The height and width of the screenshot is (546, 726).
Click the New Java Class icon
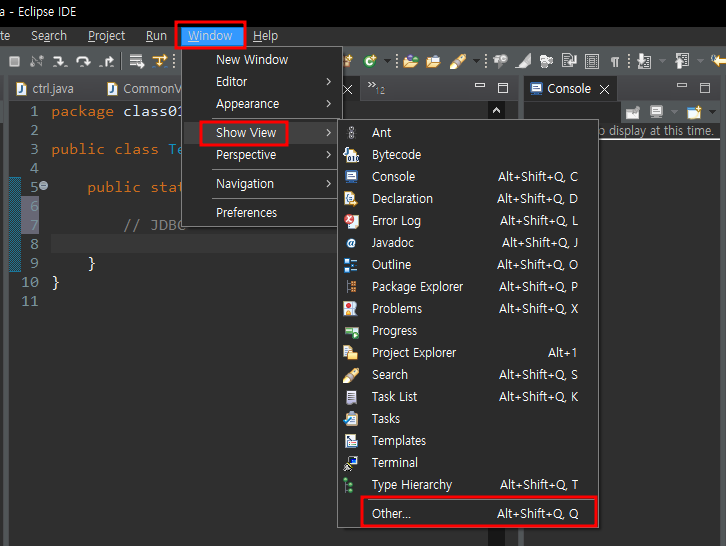click(x=370, y=61)
